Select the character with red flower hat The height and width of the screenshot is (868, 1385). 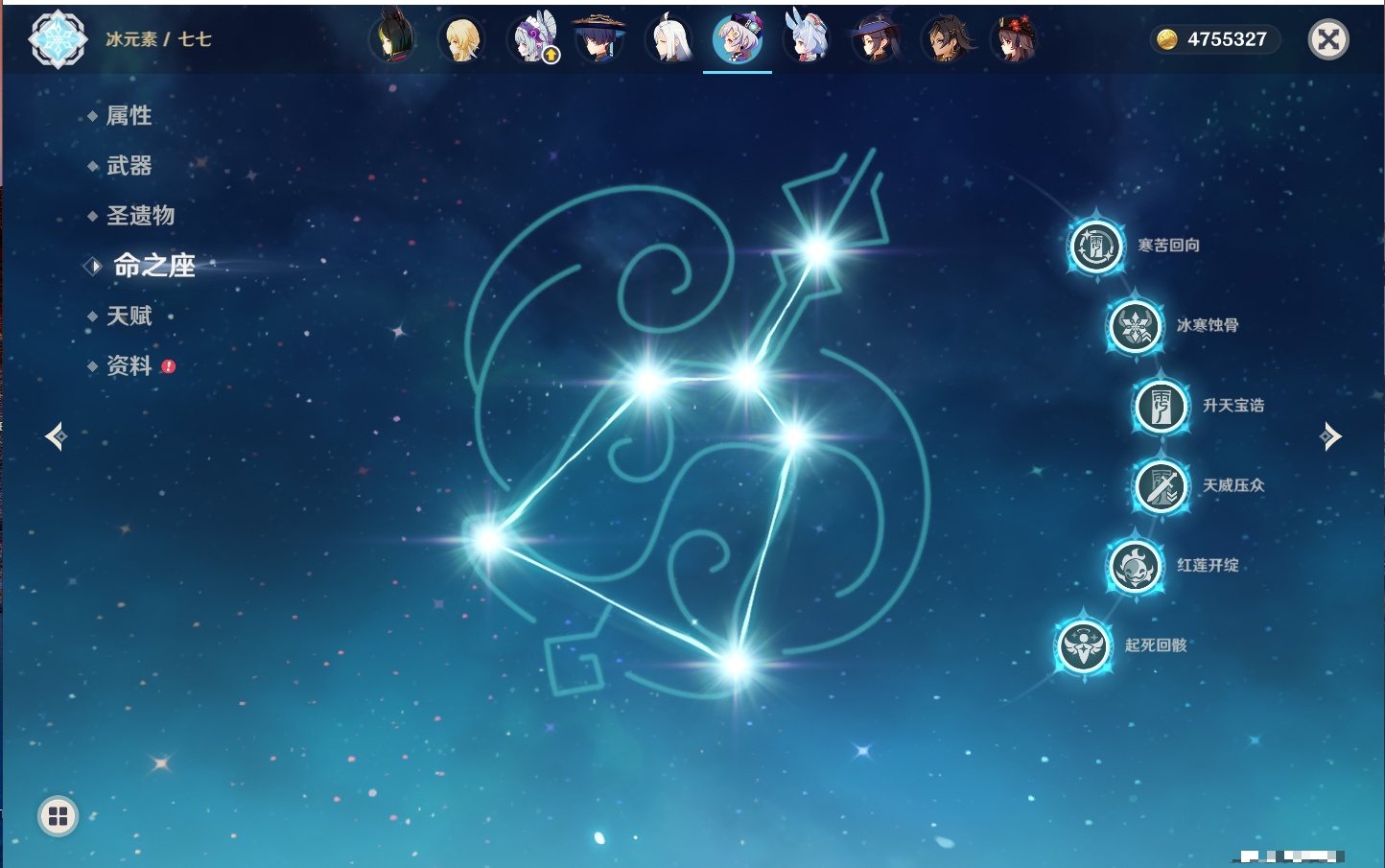[x=1014, y=39]
